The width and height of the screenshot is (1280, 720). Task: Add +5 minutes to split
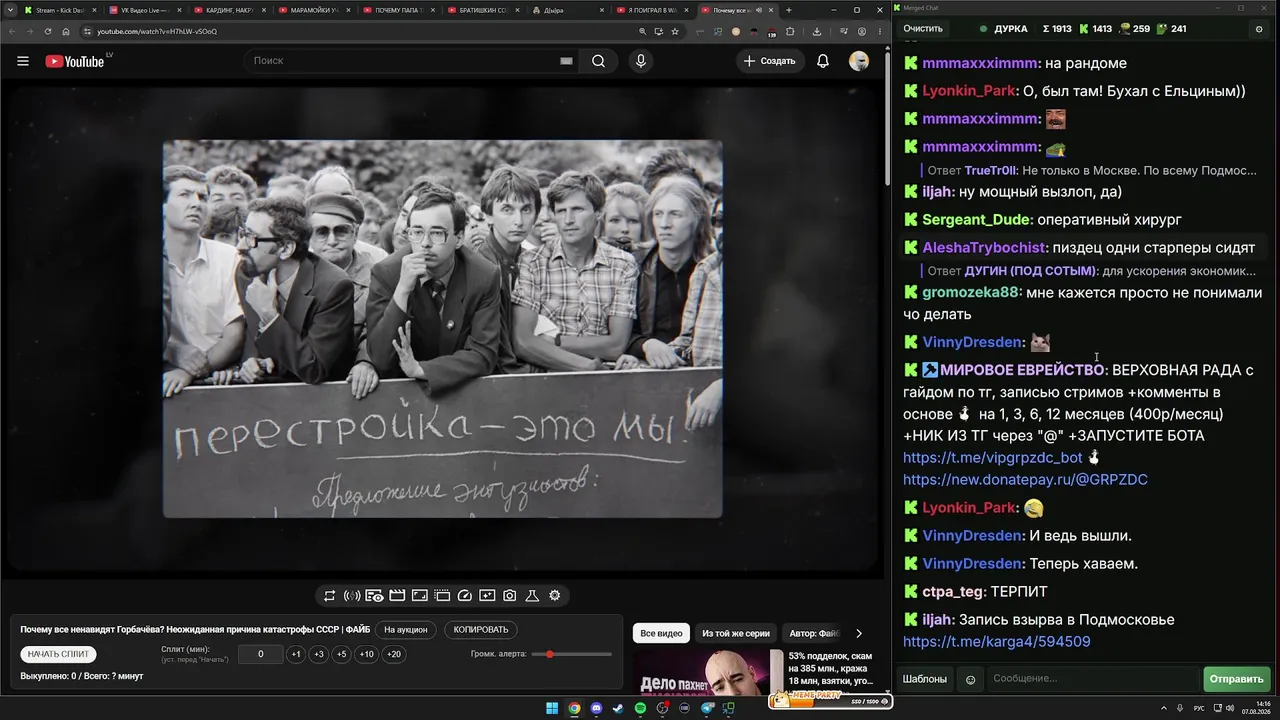(x=342, y=654)
